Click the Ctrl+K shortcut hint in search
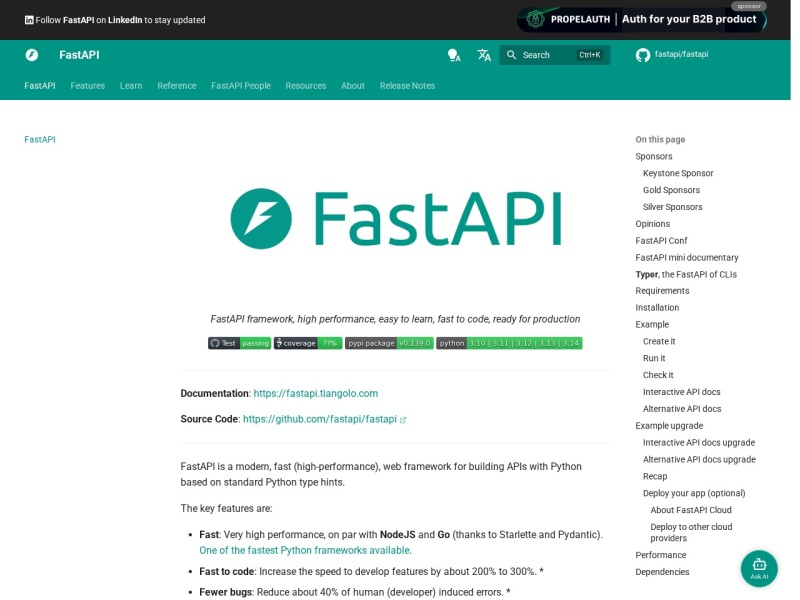The height and width of the screenshot is (600, 800). (590, 55)
